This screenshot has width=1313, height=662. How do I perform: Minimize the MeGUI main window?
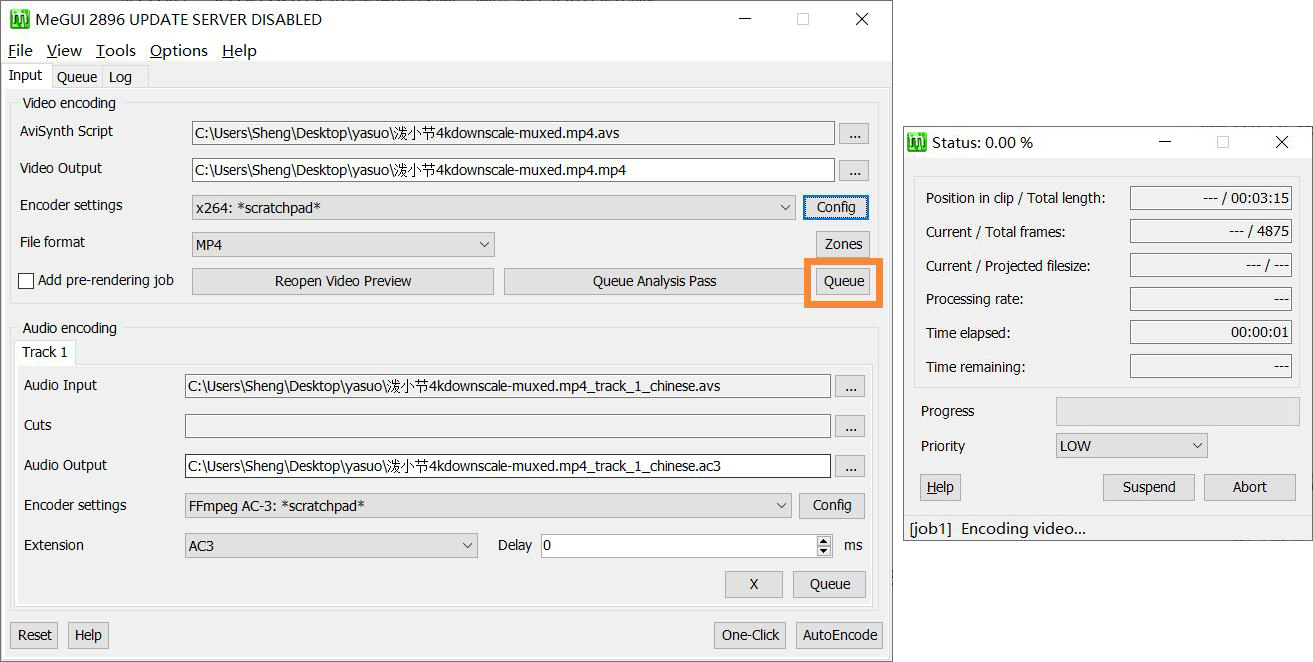tap(744, 19)
